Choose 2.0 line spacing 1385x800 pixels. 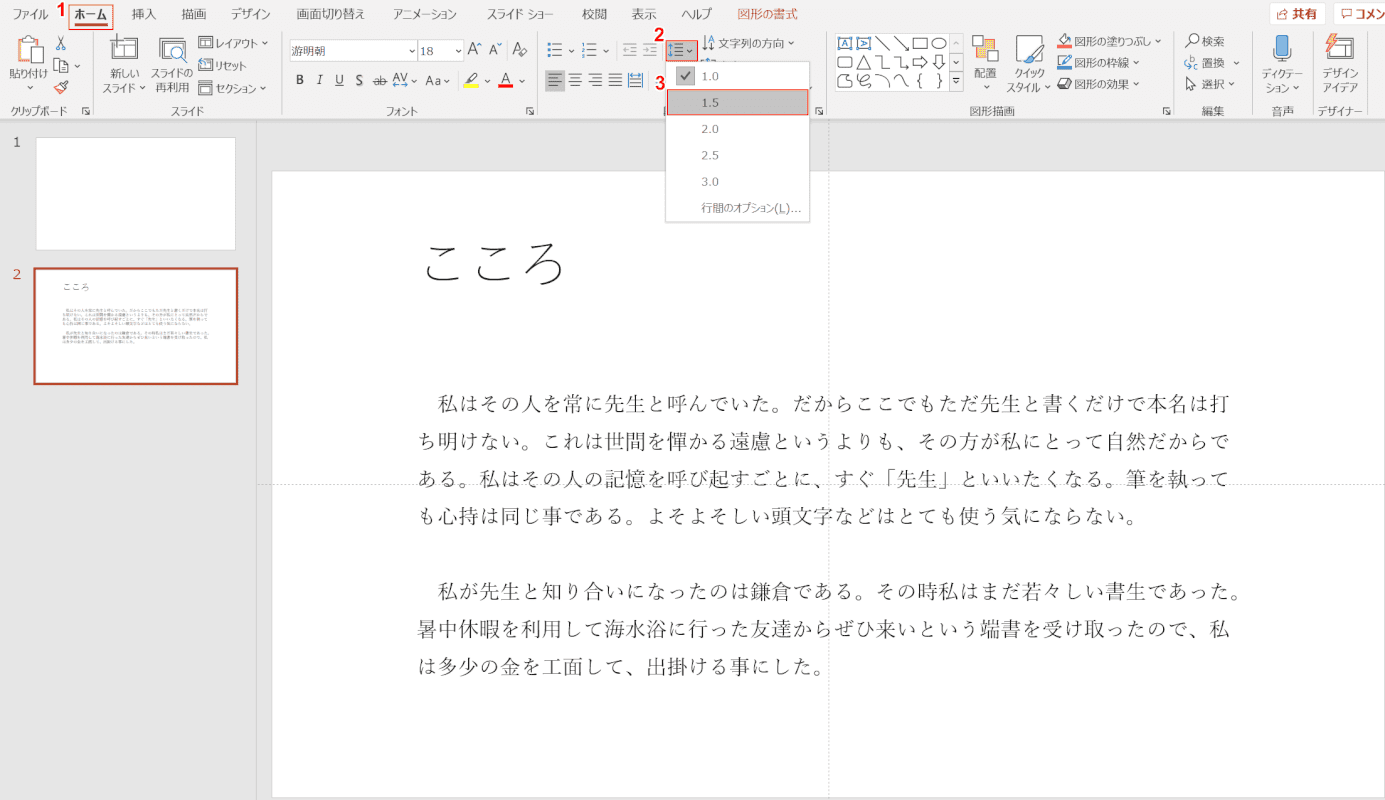click(738, 129)
